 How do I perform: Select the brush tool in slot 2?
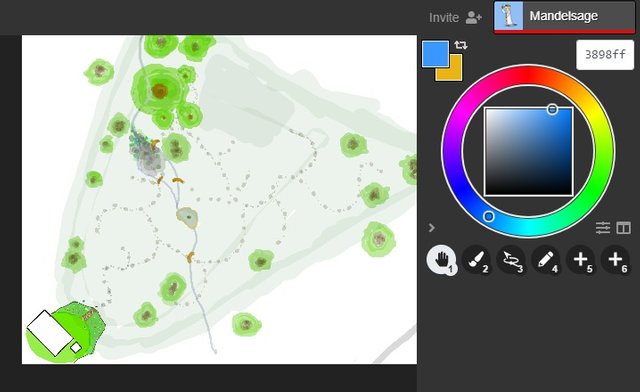click(x=476, y=259)
